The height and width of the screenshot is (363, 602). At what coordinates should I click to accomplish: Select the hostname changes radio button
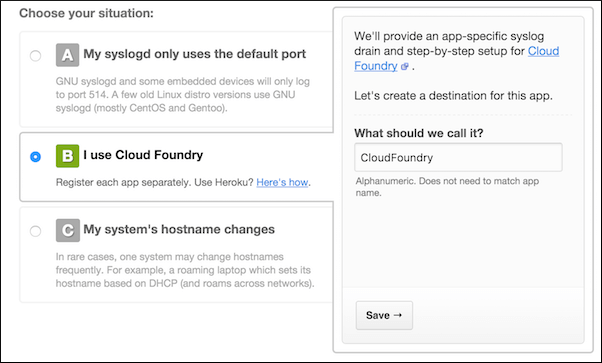tap(35, 231)
